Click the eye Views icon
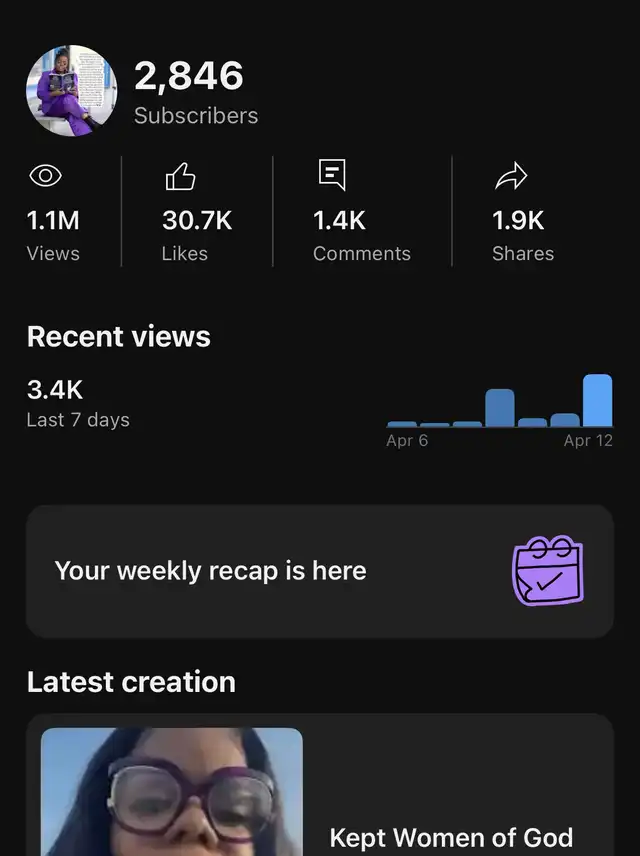Image resolution: width=640 pixels, height=856 pixels. [x=45, y=177]
